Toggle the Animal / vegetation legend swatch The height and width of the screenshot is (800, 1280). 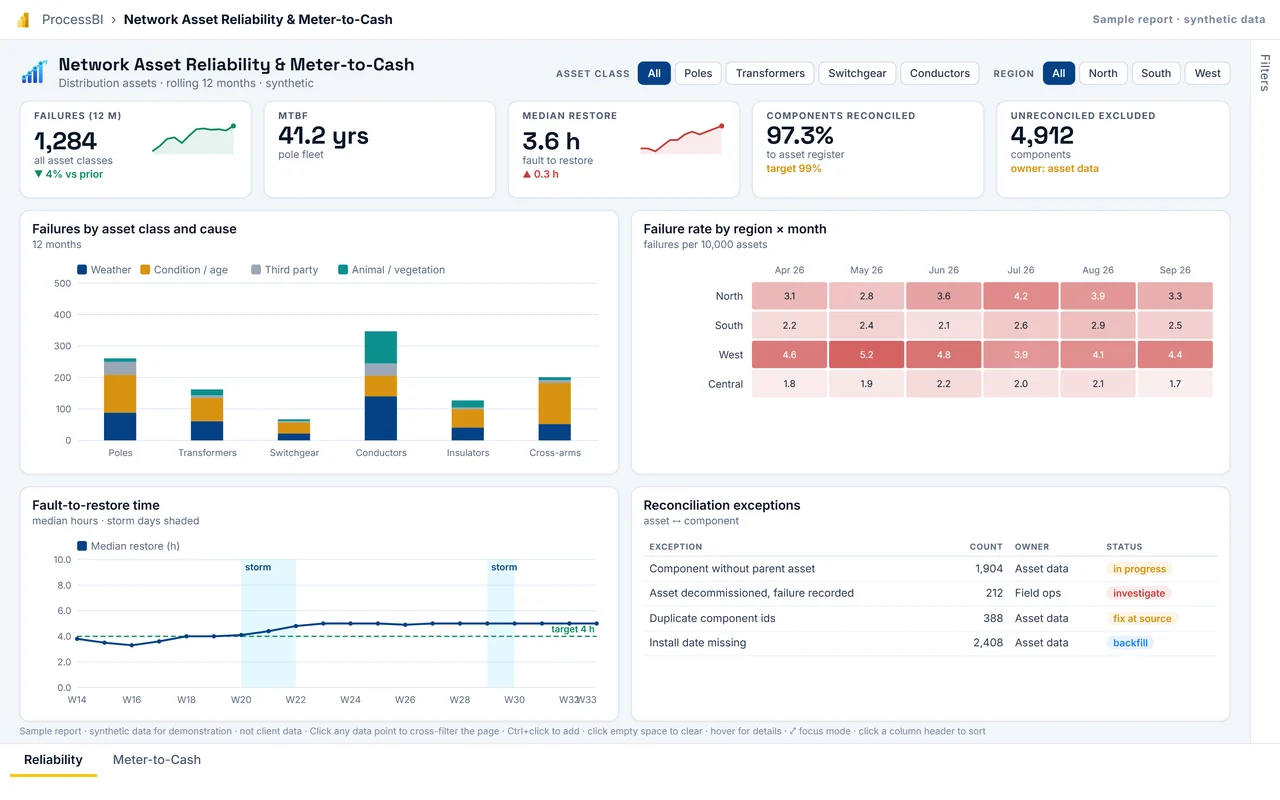point(343,270)
